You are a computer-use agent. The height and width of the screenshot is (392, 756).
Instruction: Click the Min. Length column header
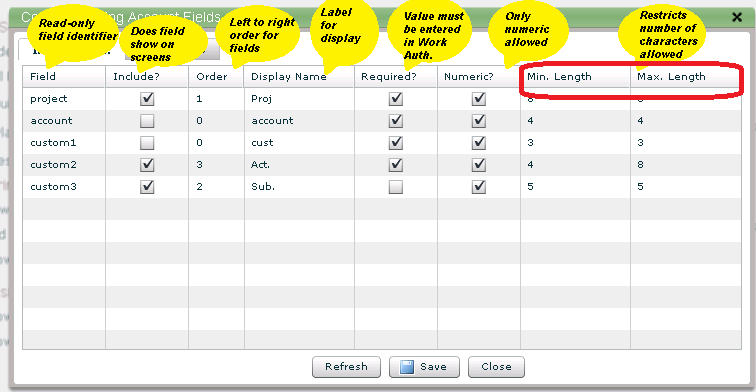coord(575,77)
